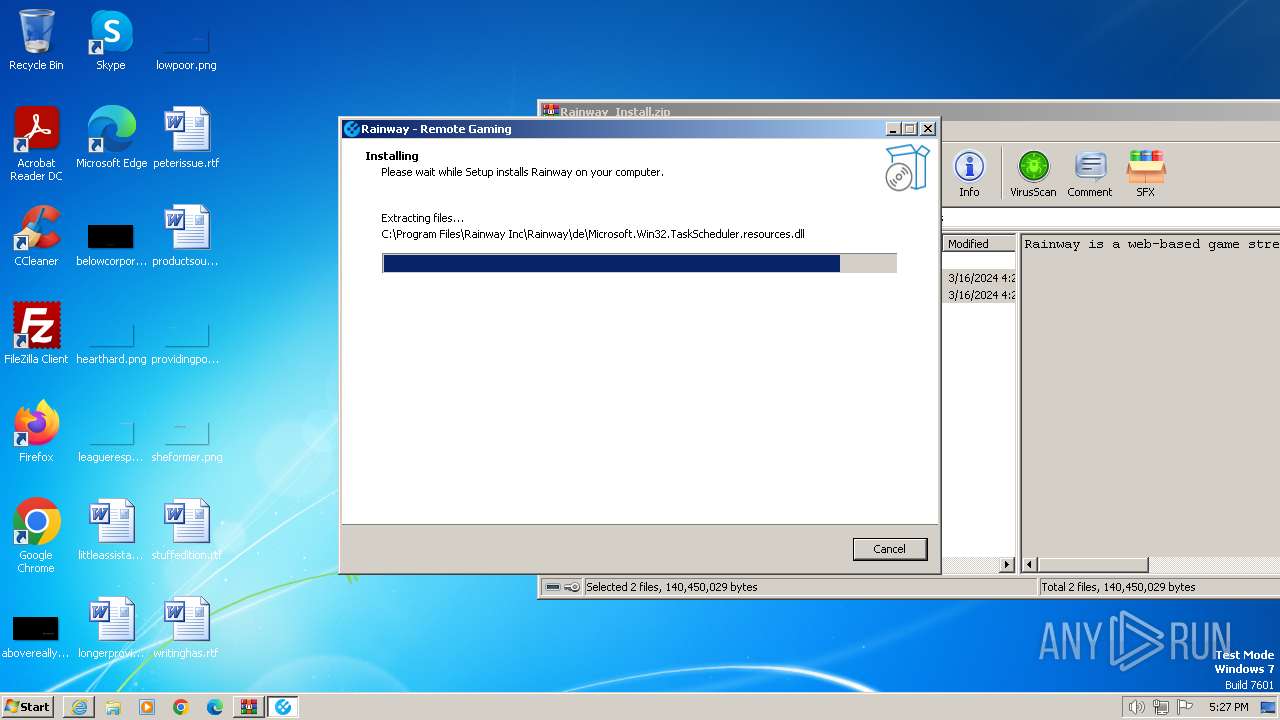This screenshot has width=1280, height=720.
Task: Click the volume speaker tray icon
Action: (1136, 707)
